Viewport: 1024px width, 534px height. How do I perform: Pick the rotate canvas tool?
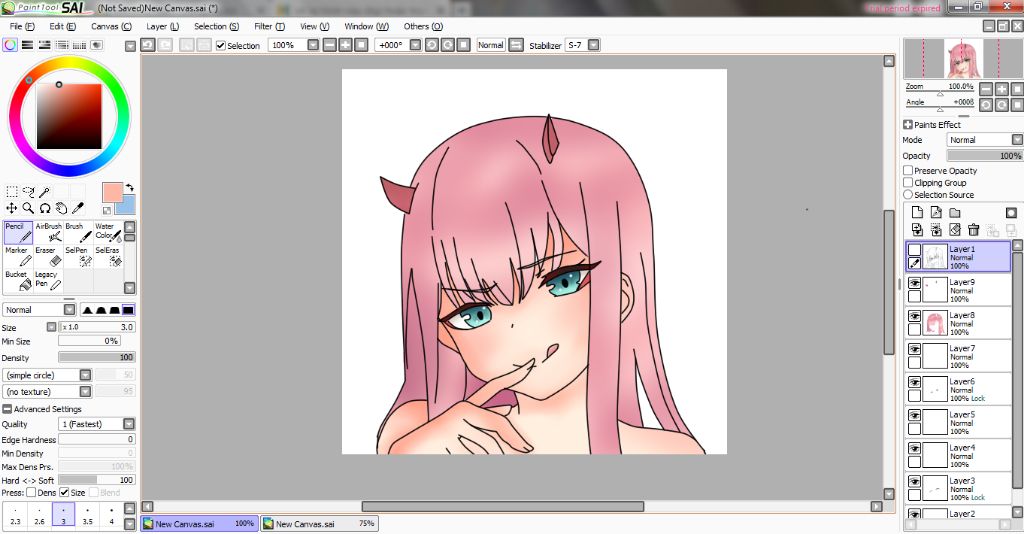[x=44, y=208]
